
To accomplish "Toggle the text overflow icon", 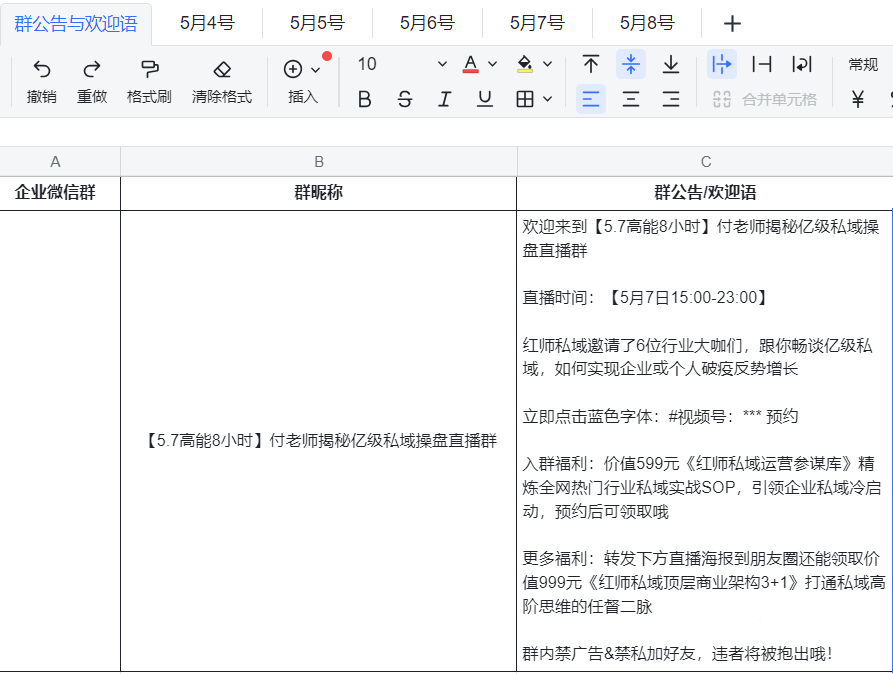I will point(722,64).
